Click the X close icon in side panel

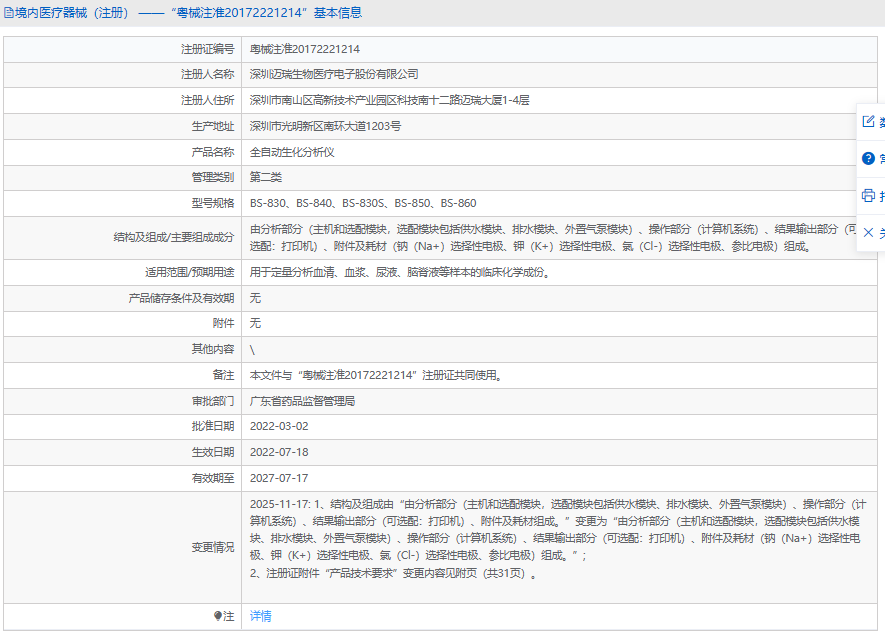point(868,232)
